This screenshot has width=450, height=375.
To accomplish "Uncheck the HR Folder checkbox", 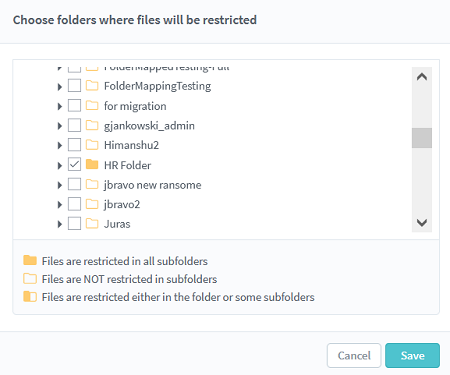I will [x=74, y=164].
